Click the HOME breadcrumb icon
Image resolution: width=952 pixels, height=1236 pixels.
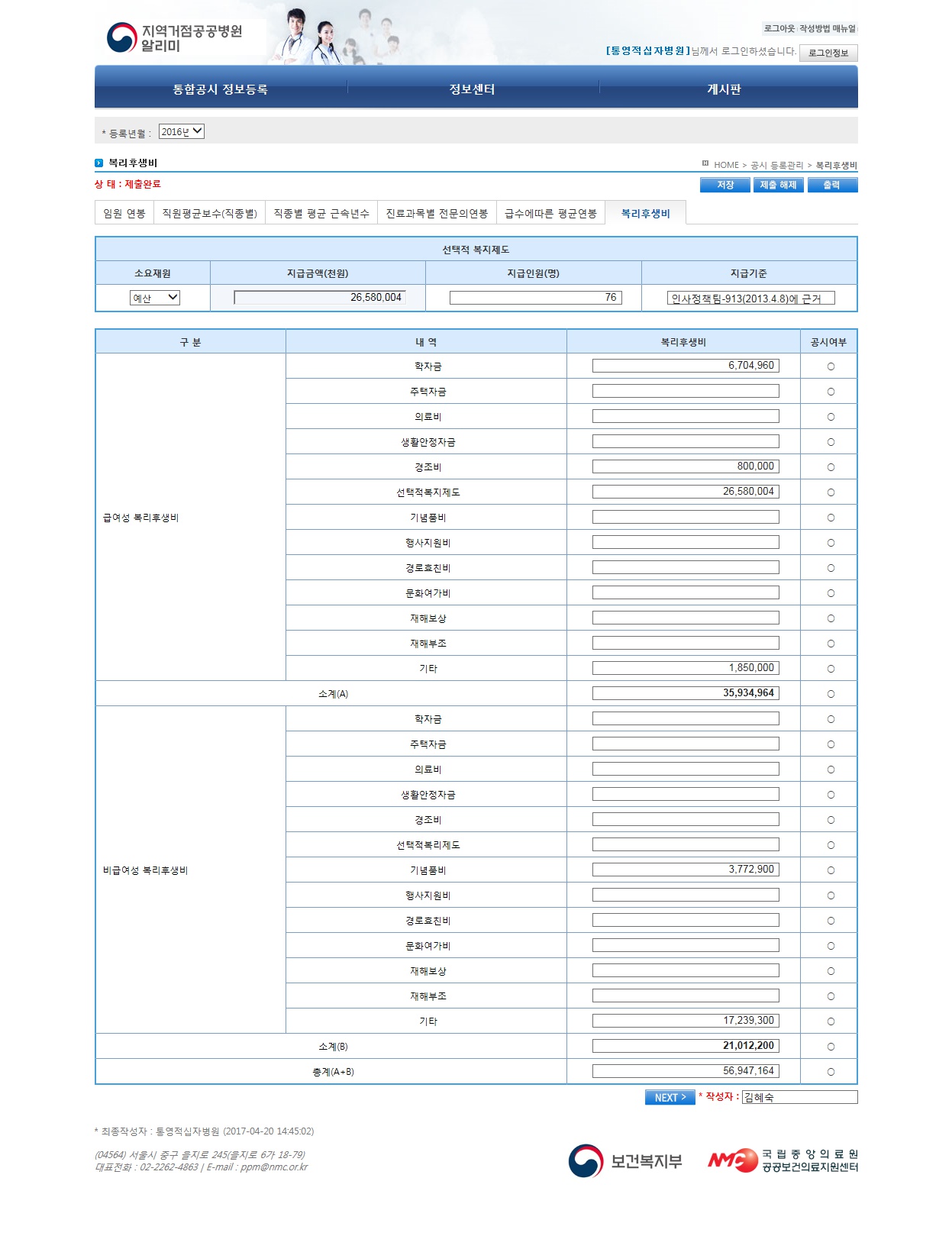tap(705, 164)
